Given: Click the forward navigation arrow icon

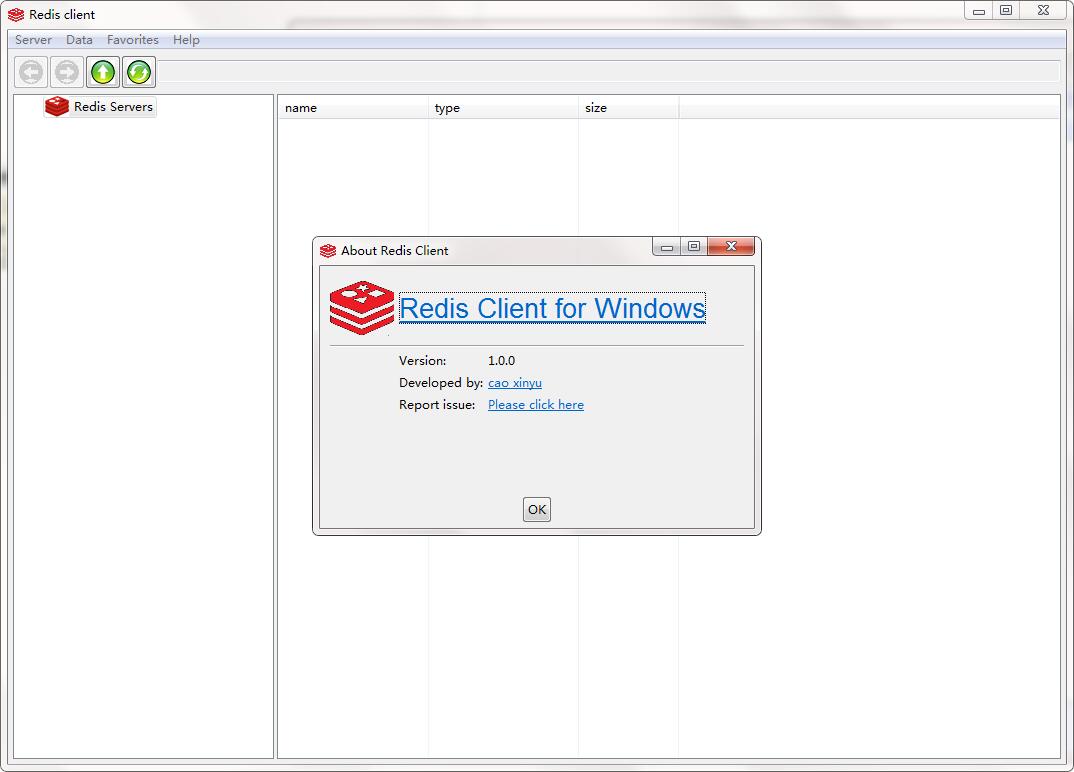Looking at the screenshot, I should (x=66, y=72).
